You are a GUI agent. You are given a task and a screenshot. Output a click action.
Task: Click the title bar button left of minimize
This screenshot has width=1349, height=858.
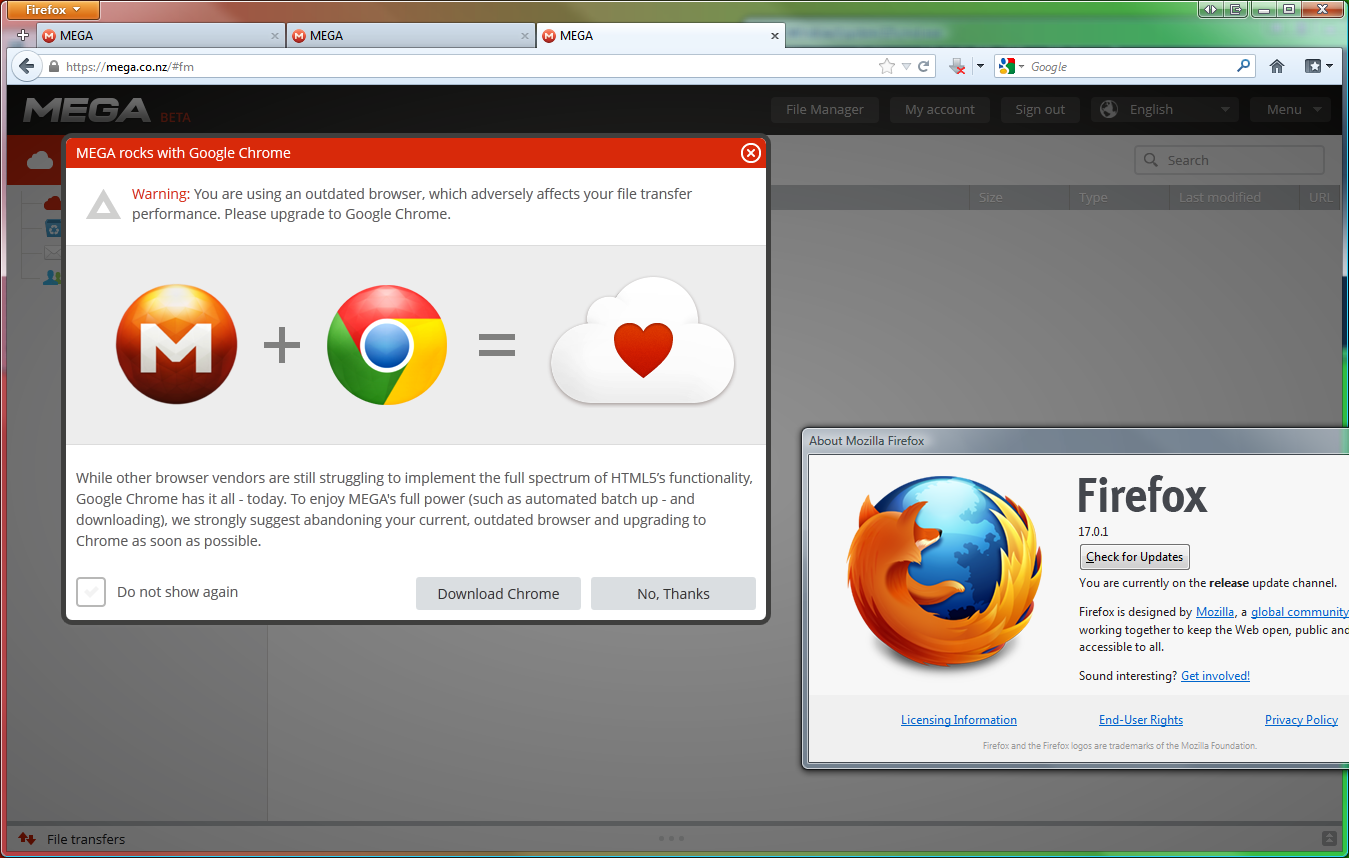pyautogui.click(x=1236, y=9)
